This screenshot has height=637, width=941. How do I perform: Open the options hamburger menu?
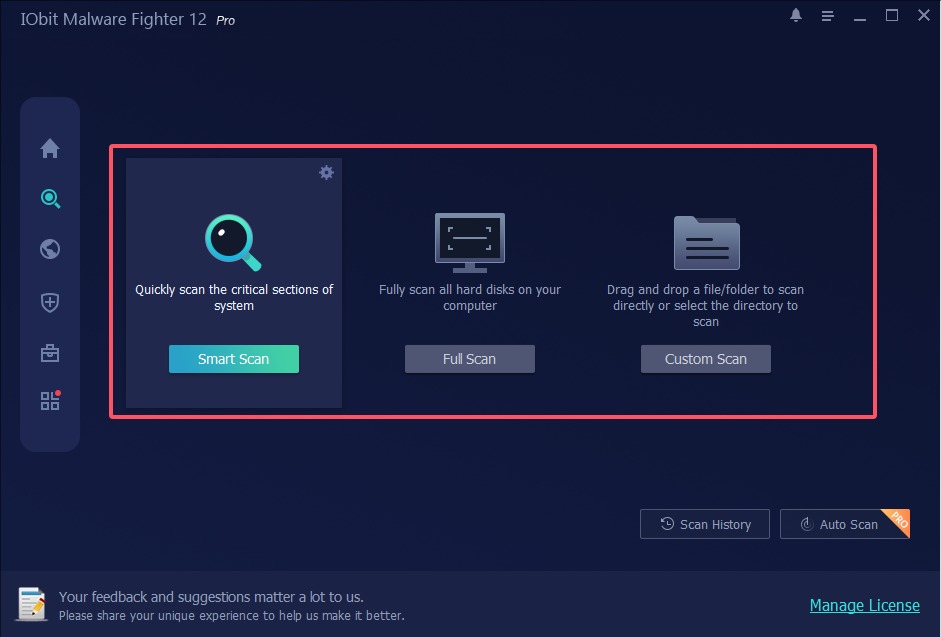click(x=828, y=16)
